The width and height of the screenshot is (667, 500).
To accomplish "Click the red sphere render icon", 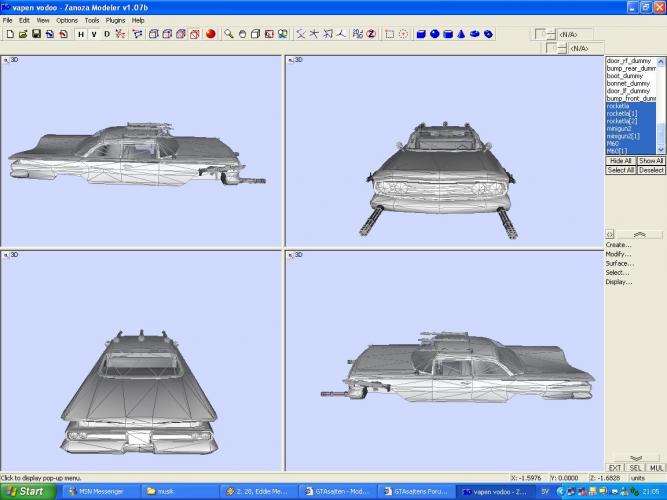I will (211, 33).
